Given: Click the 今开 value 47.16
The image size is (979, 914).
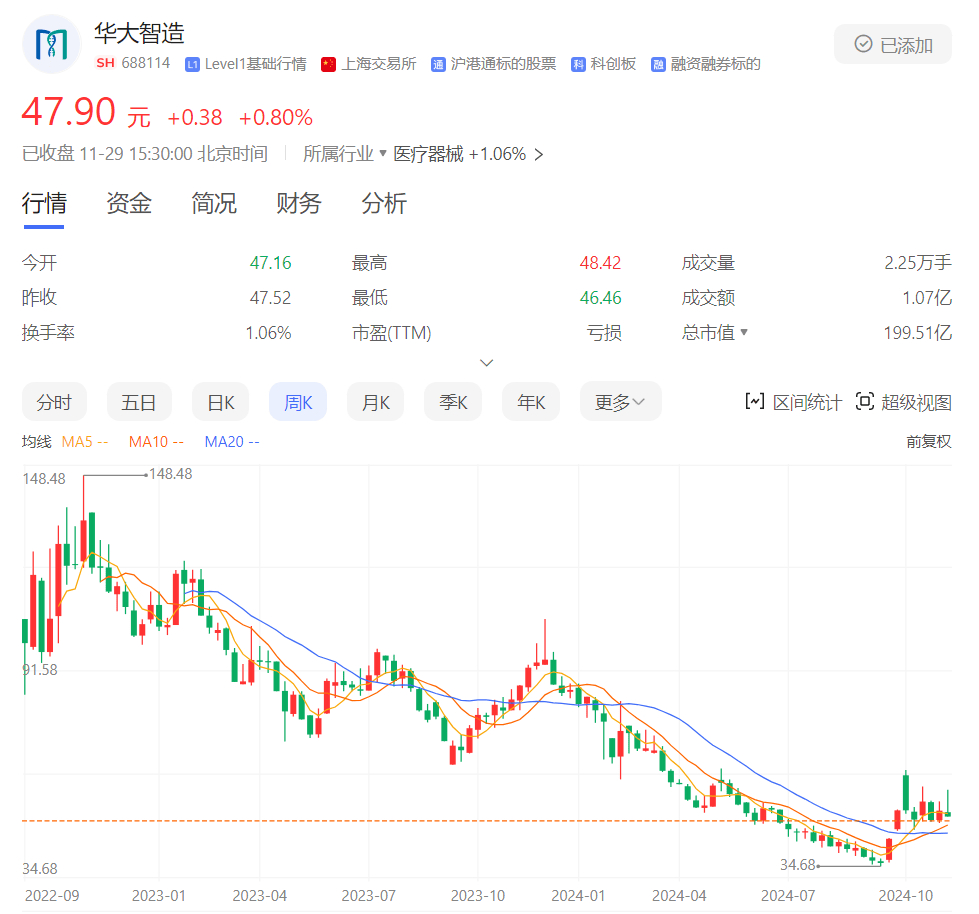Looking at the screenshot, I should click(270, 263).
